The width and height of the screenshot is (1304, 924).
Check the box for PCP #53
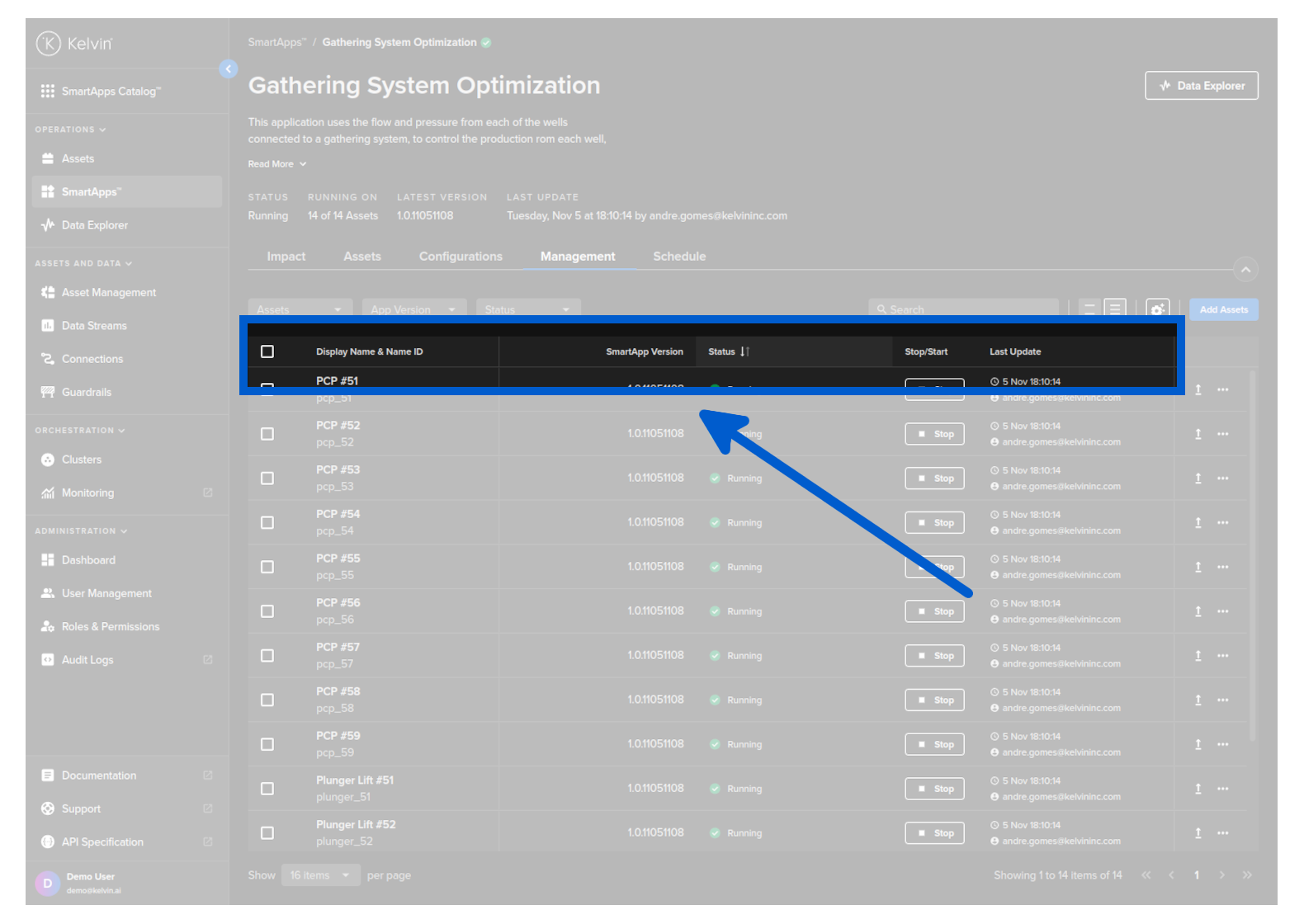(267, 478)
